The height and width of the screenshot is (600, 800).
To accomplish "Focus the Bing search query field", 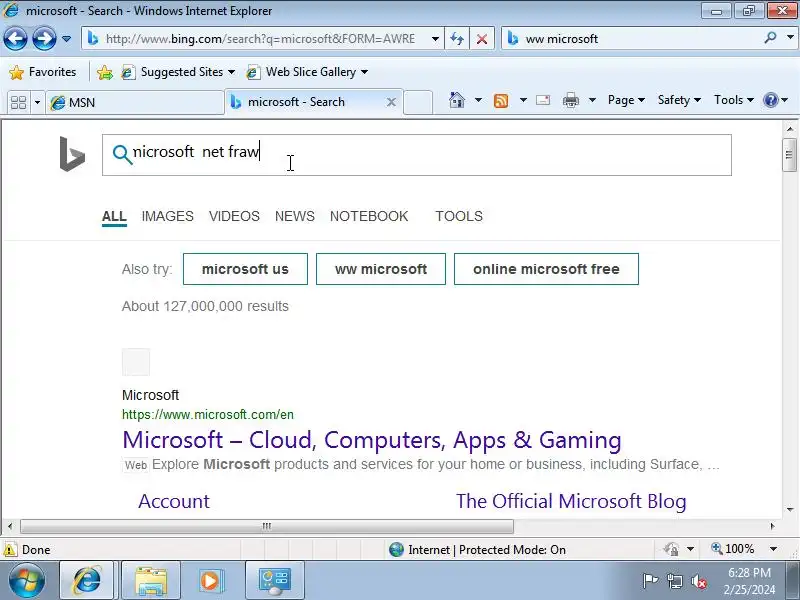I will (x=417, y=155).
